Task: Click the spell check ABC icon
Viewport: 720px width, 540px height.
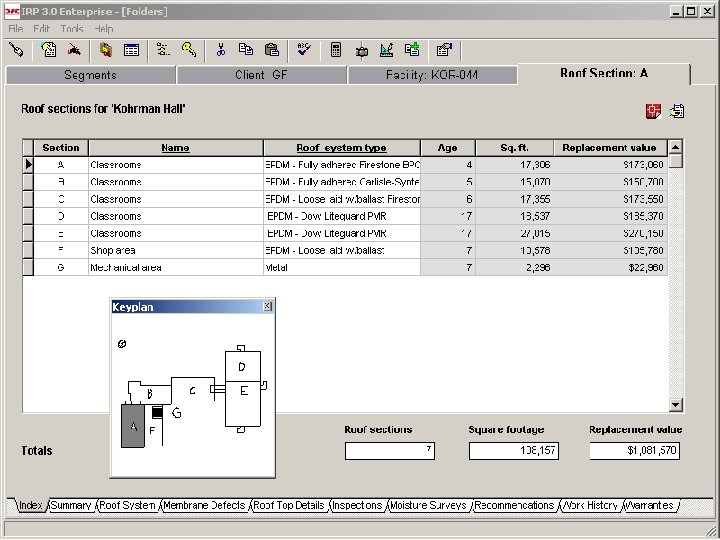Action: [304, 49]
